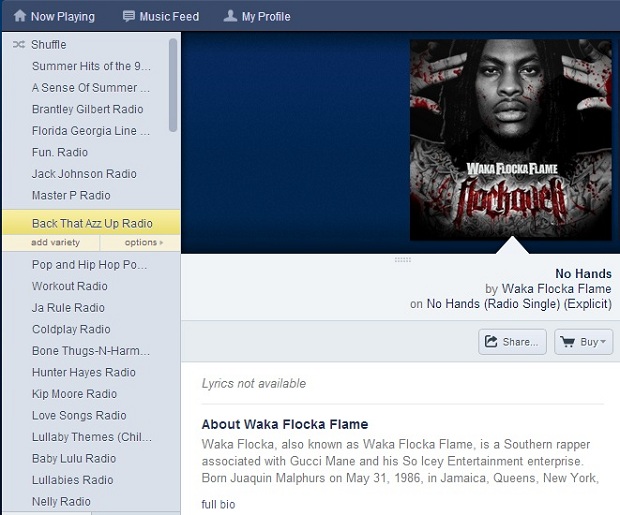Click the Now Playing home icon

(x=20, y=16)
